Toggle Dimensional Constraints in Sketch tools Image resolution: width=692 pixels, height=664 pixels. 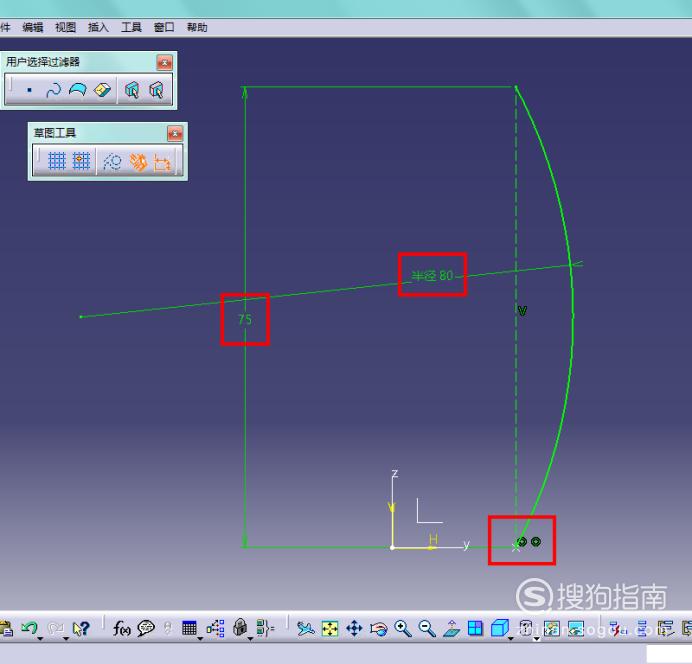(162, 162)
